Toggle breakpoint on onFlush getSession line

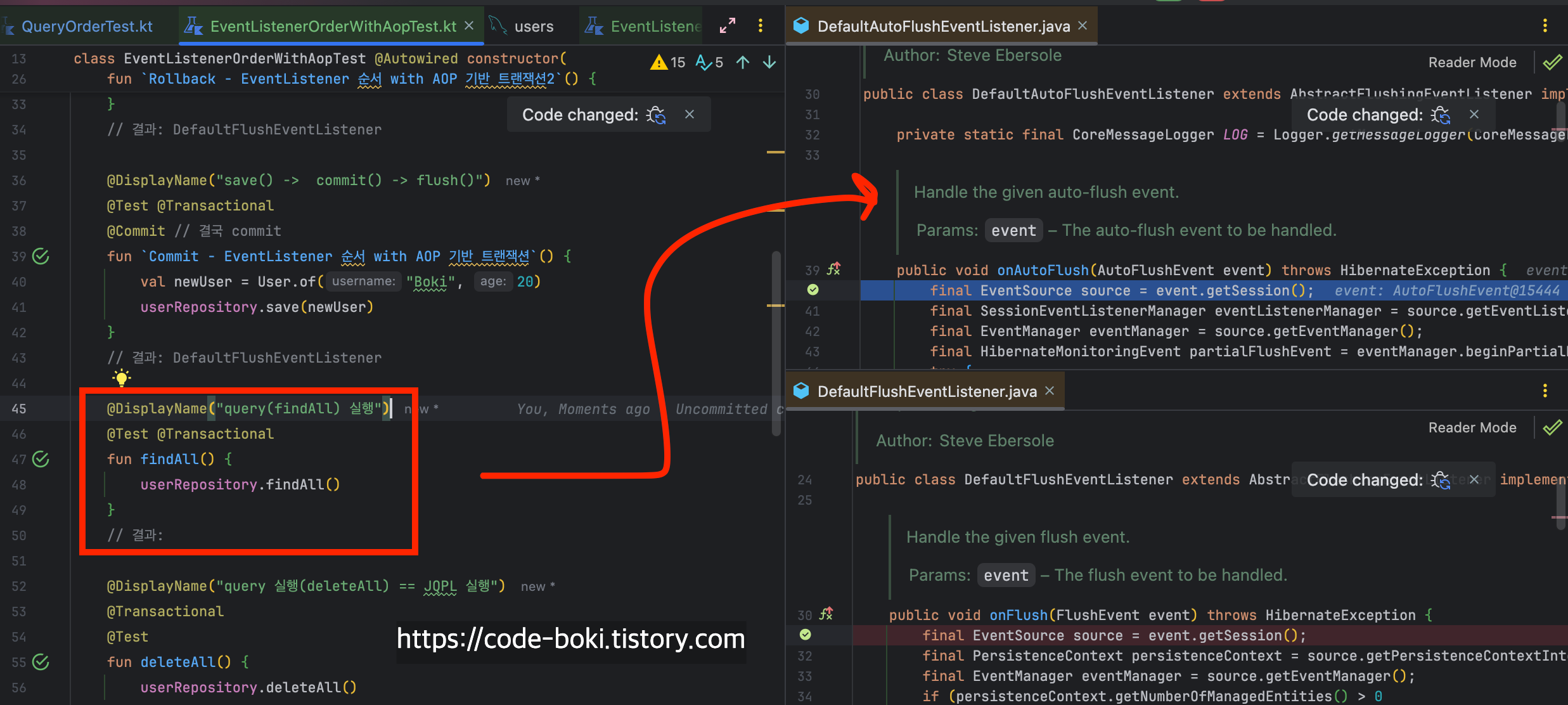(x=805, y=635)
